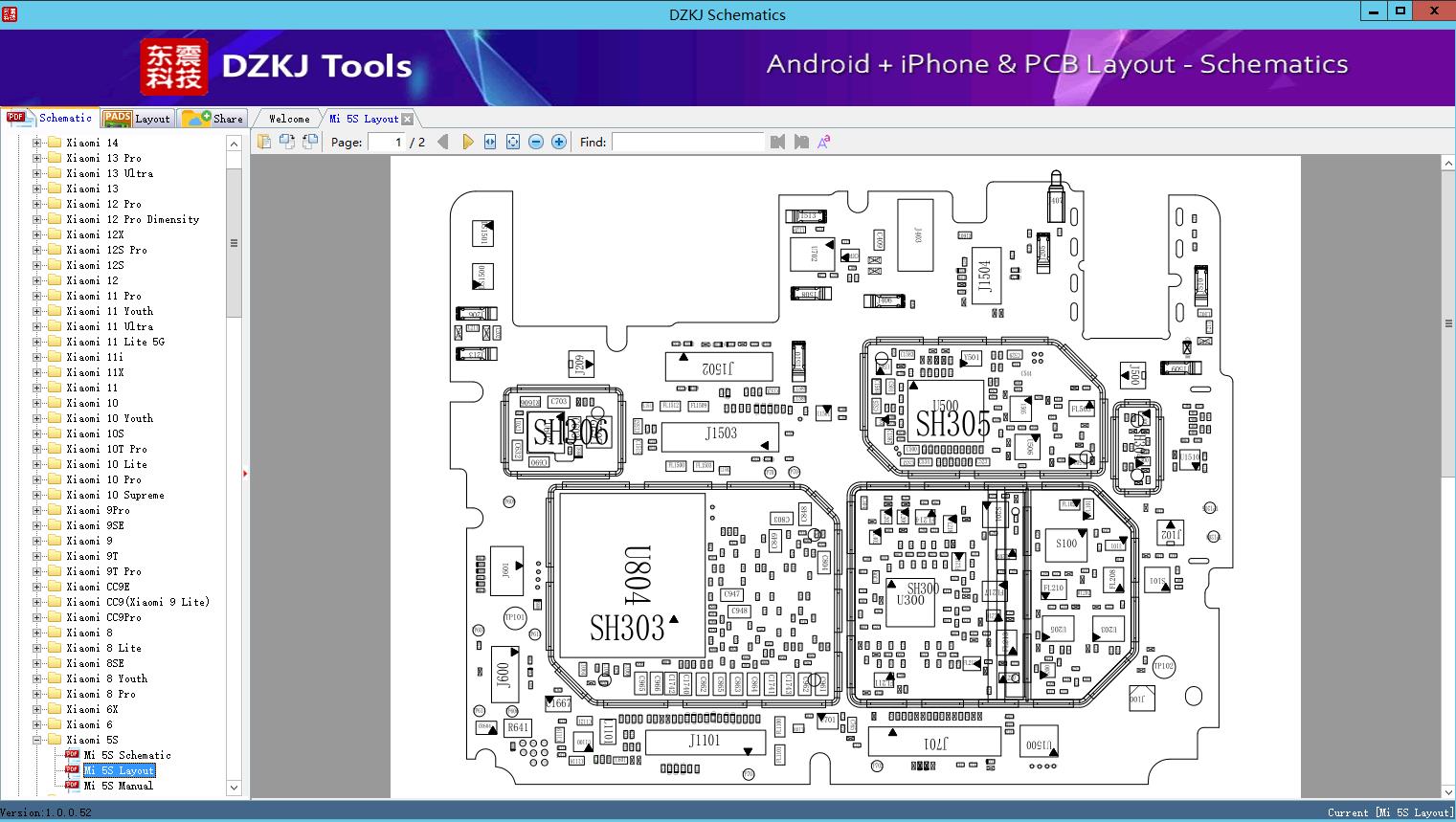Go to the next page

pyautogui.click(x=467, y=142)
